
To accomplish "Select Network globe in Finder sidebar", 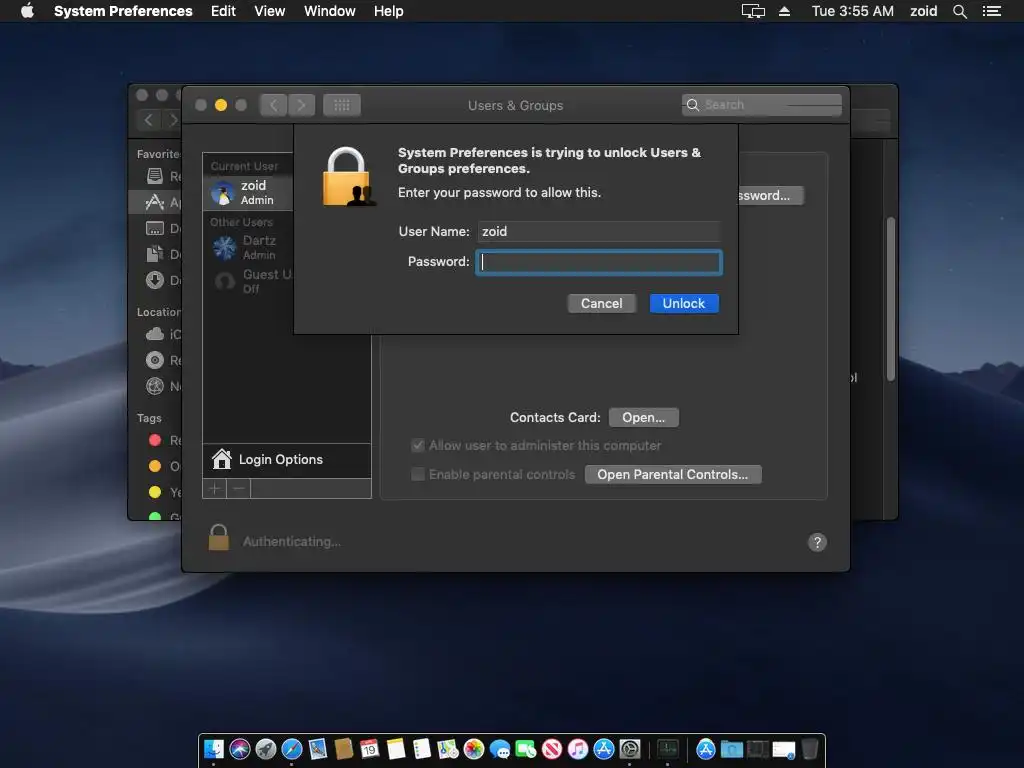I will point(155,386).
